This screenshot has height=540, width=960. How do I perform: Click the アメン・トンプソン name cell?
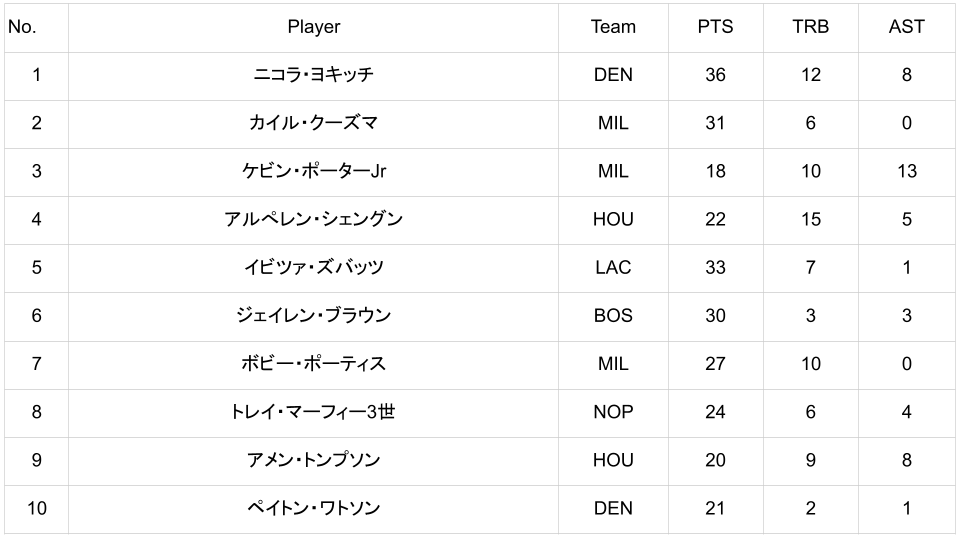pyautogui.click(x=313, y=460)
